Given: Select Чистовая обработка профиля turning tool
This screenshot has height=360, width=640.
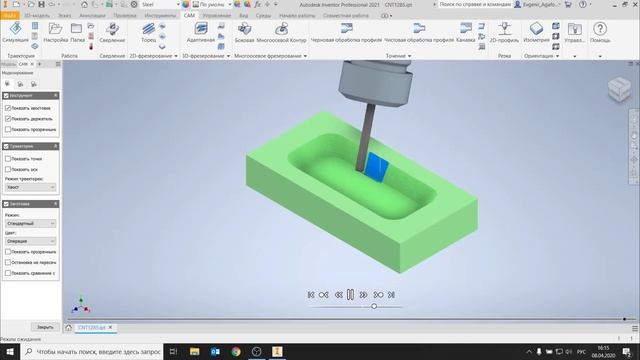Looking at the screenshot, I should click(419, 29).
